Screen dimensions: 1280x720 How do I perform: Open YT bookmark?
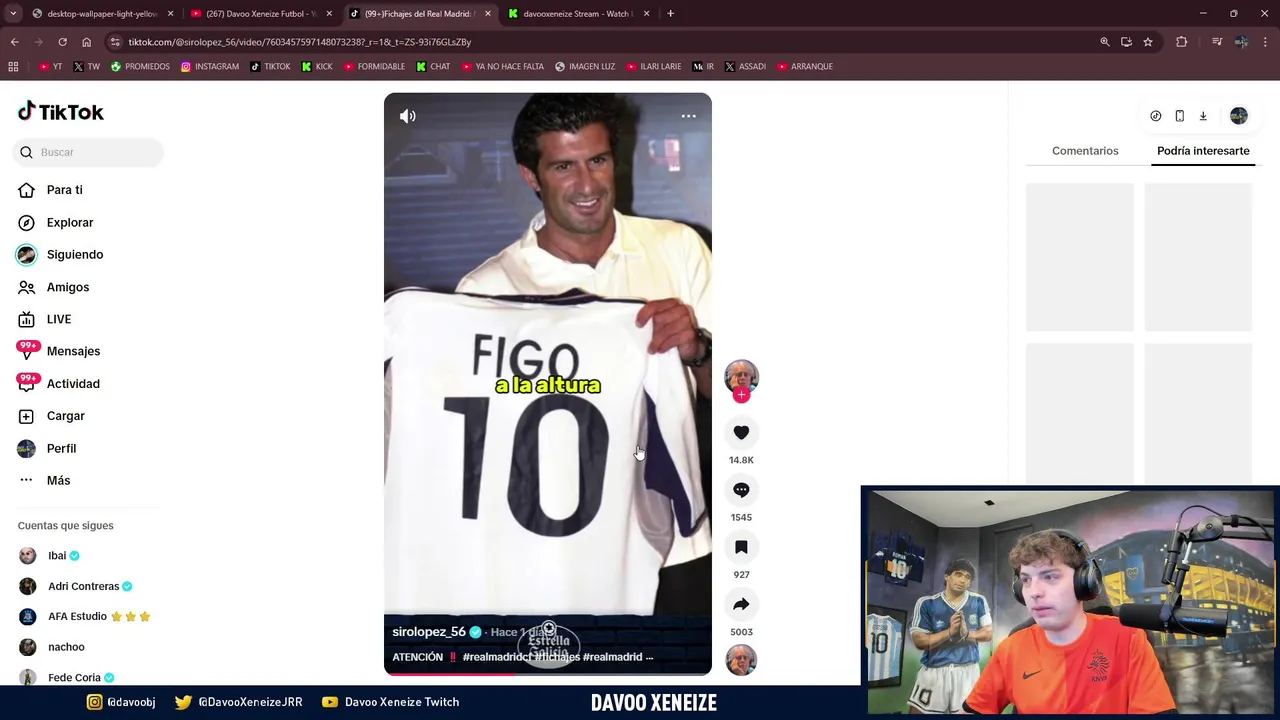(50, 67)
